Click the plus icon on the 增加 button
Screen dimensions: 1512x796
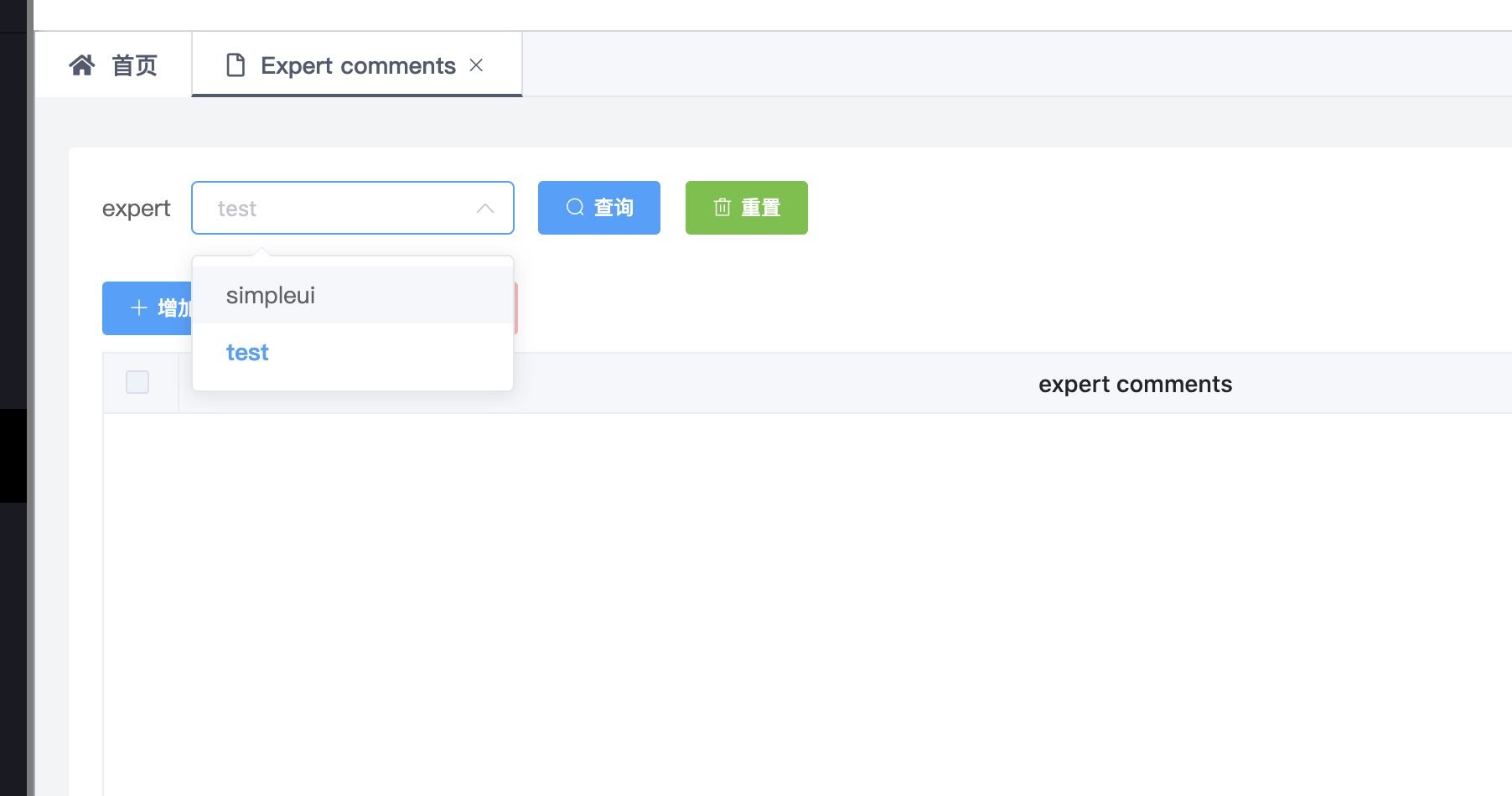(139, 308)
